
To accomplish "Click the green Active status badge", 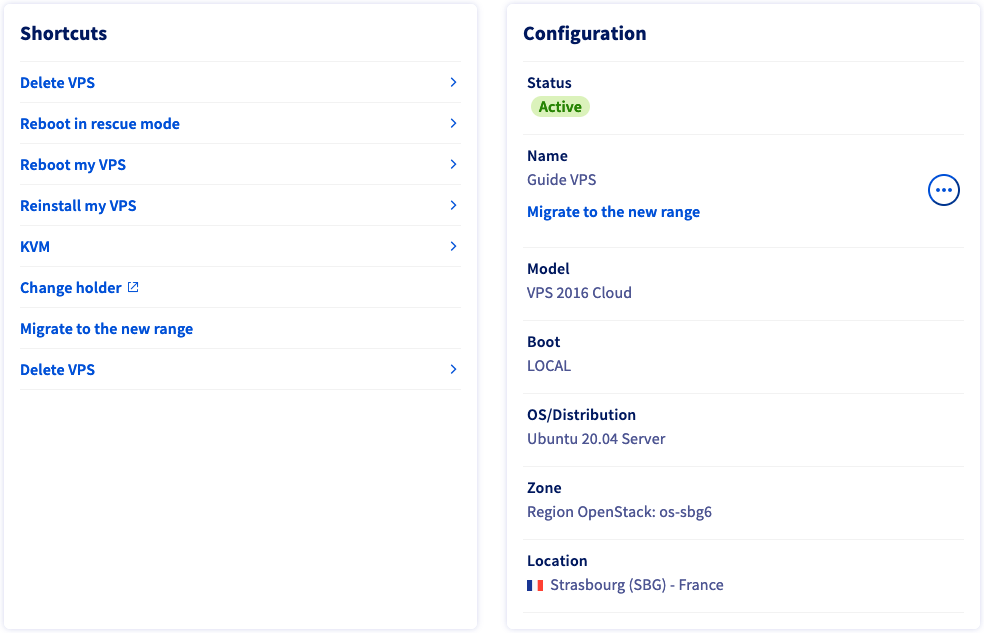I will [560, 107].
